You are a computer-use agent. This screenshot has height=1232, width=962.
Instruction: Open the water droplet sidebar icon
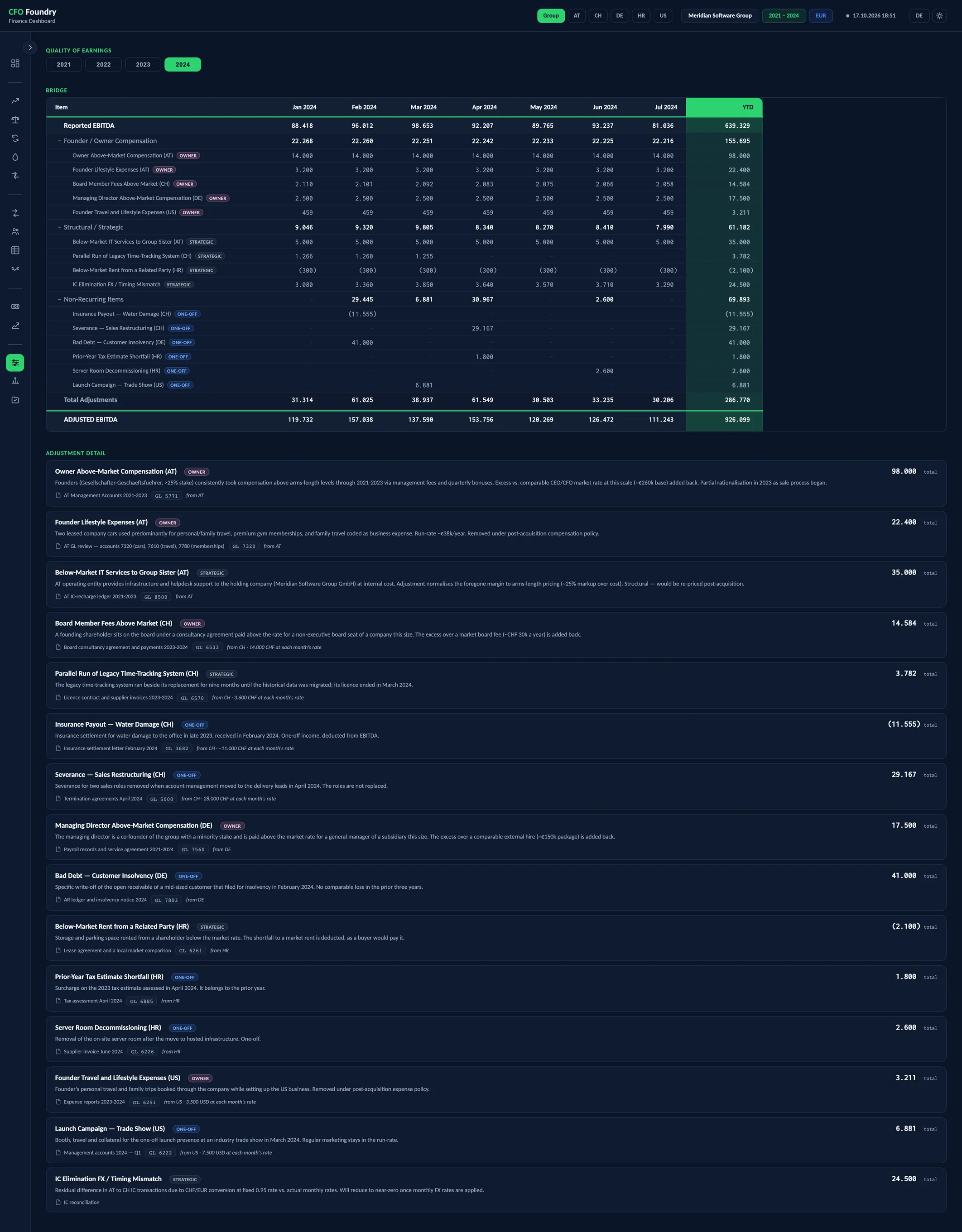click(x=15, y=157)
